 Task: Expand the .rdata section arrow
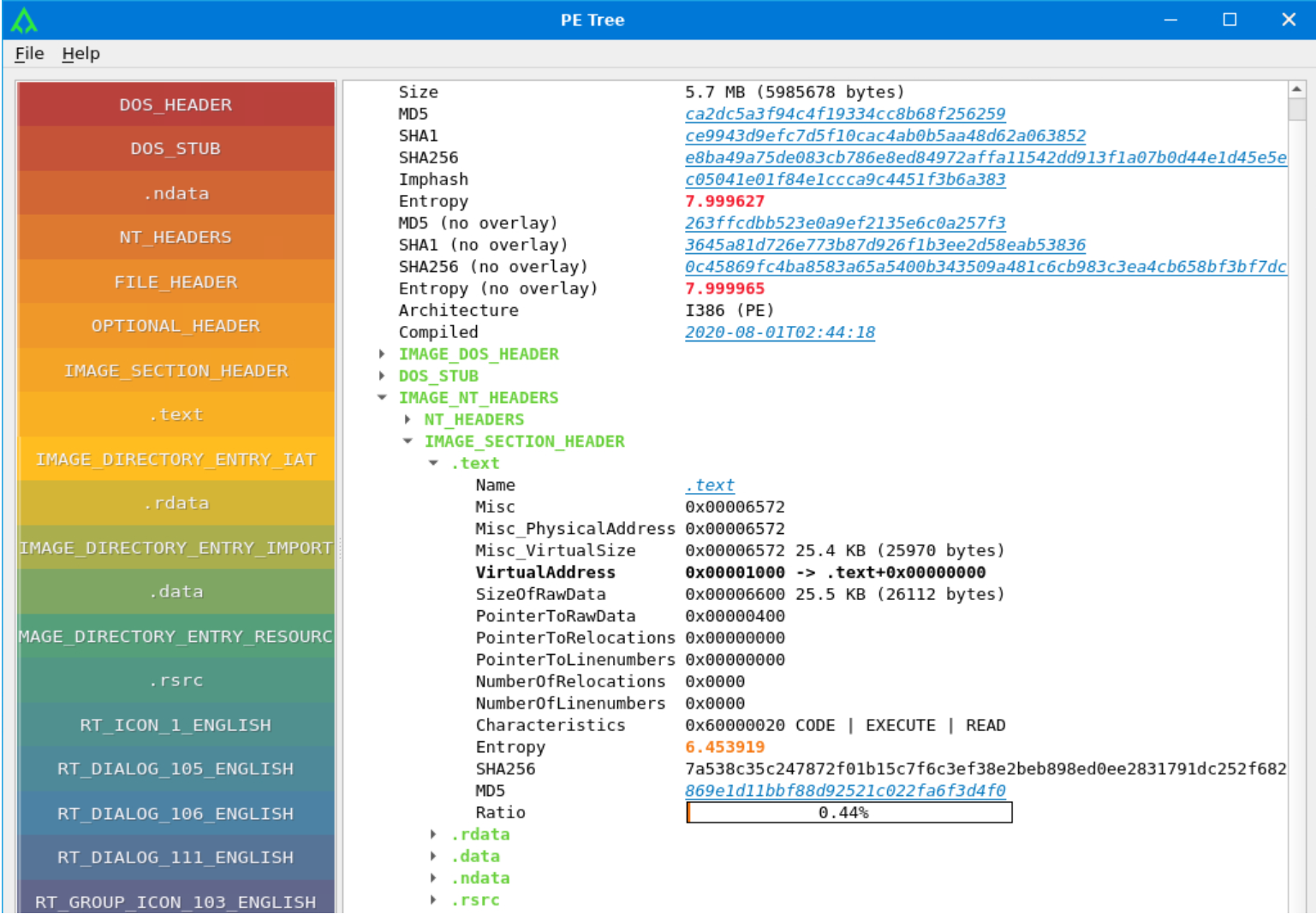tap(433, 834)
